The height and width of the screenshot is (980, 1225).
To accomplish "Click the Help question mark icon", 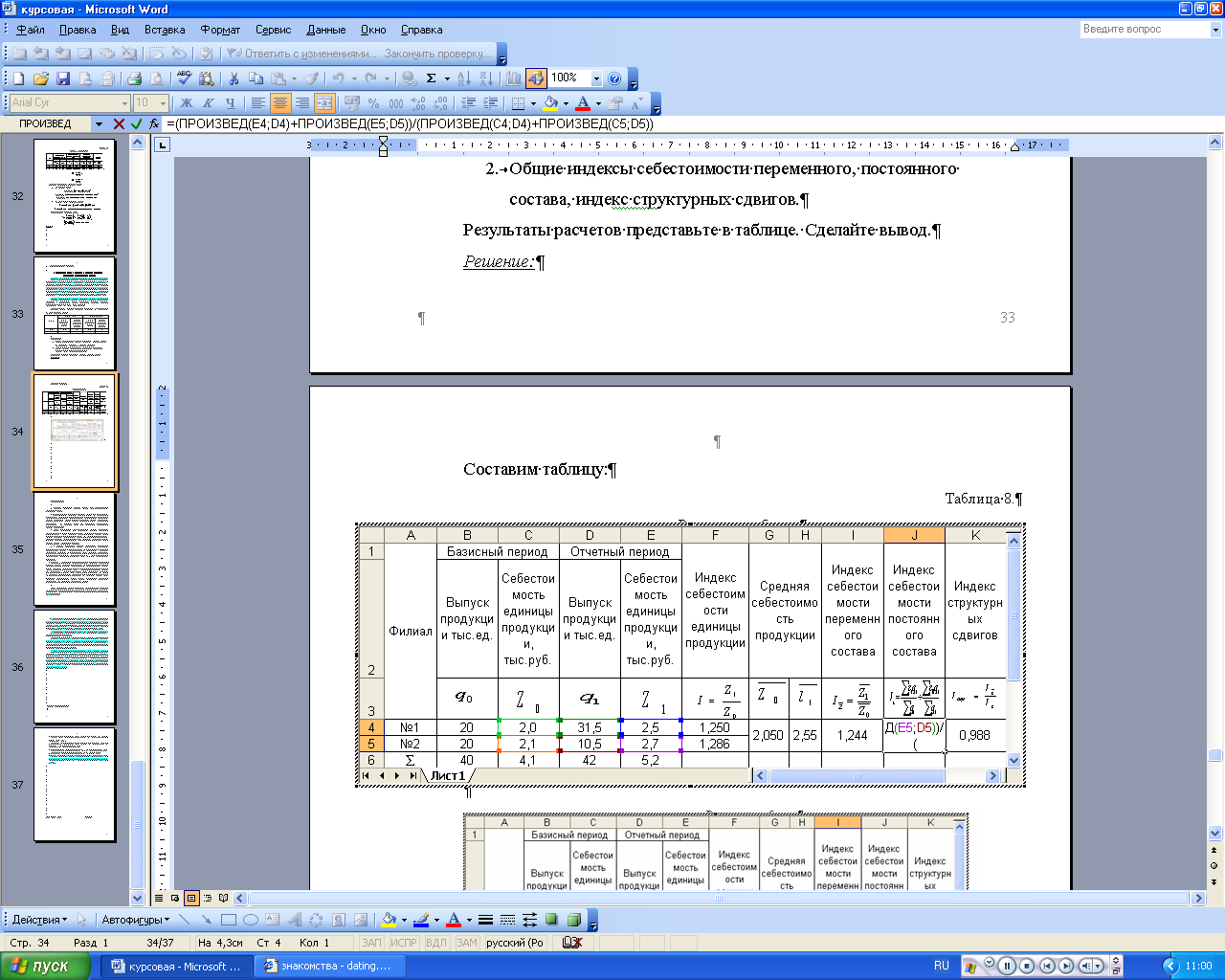I will pyautogui.click(x=614, y=78).
